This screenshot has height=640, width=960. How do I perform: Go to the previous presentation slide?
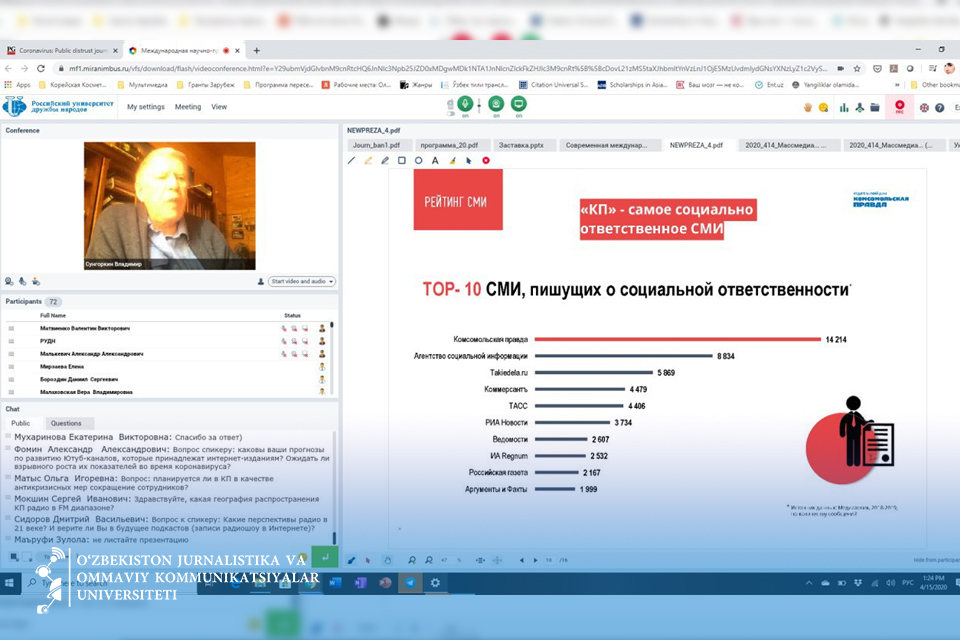(x=522, y=560)
